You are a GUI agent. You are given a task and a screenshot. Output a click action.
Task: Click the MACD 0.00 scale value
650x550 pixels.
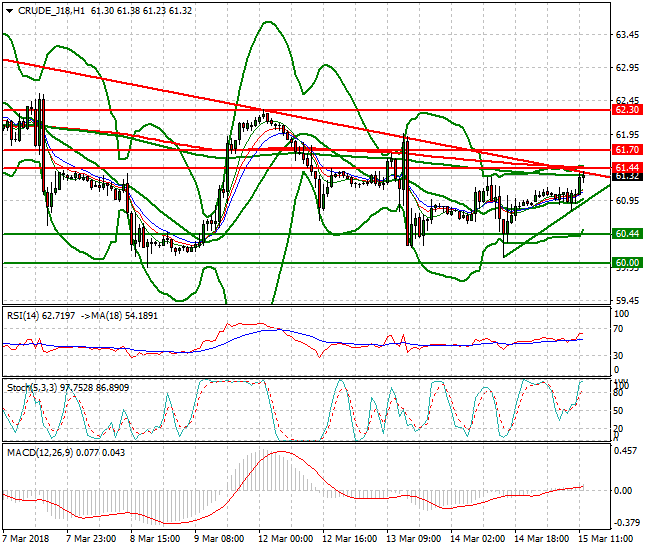pyautogui.click(x=623, y=491)
